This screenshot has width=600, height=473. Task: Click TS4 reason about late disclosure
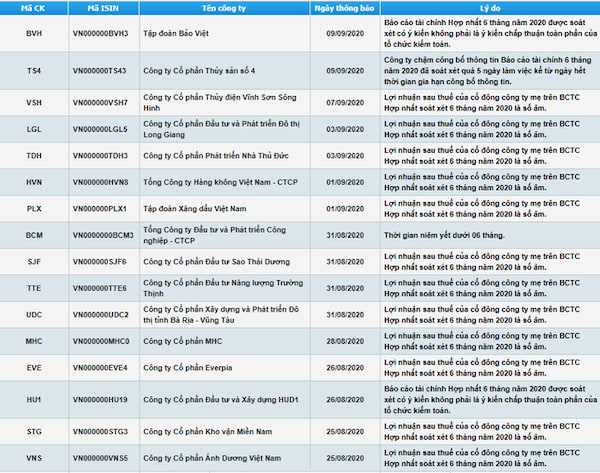[488, 70]
